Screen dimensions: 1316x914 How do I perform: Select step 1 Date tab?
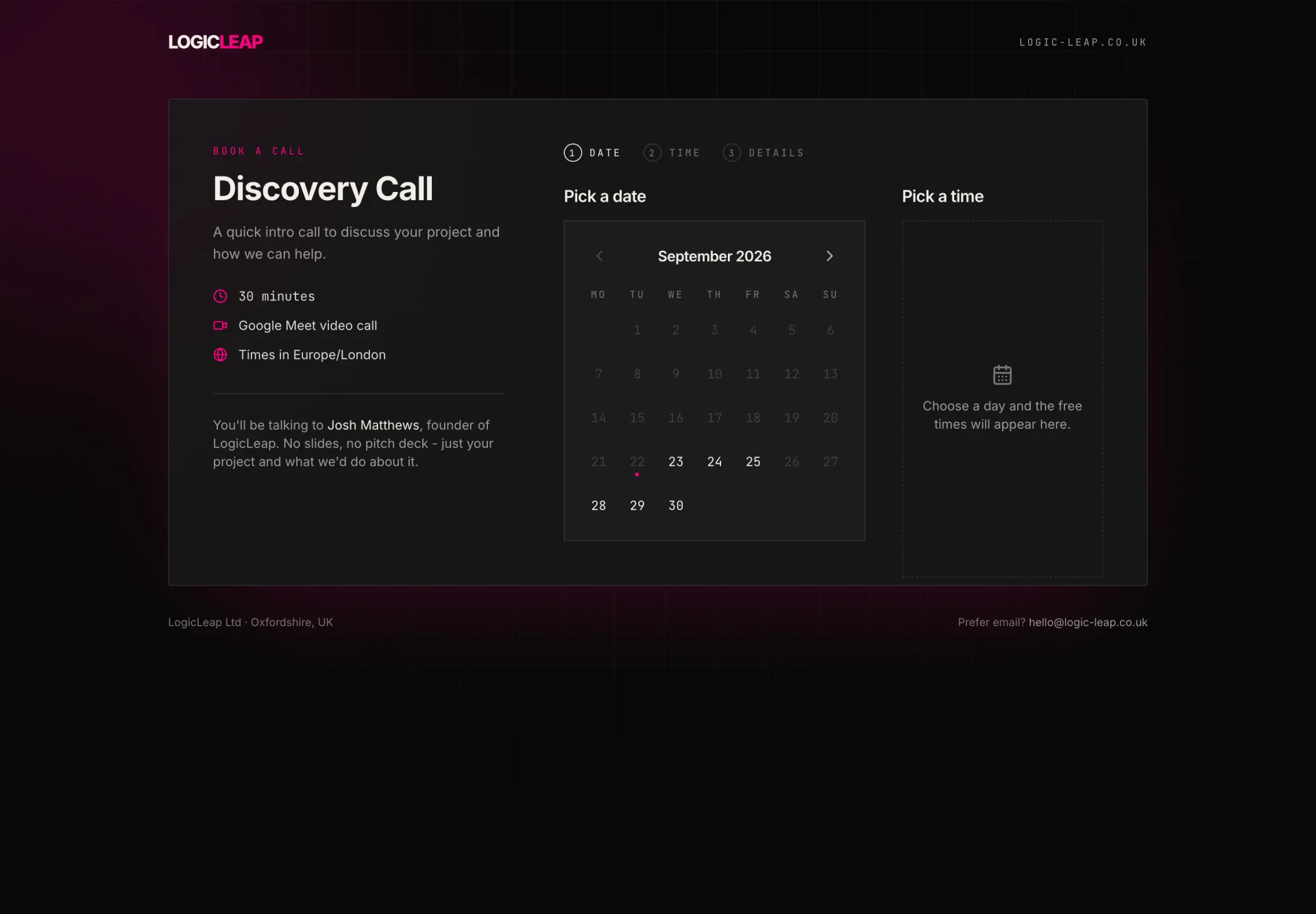point(592,153)
